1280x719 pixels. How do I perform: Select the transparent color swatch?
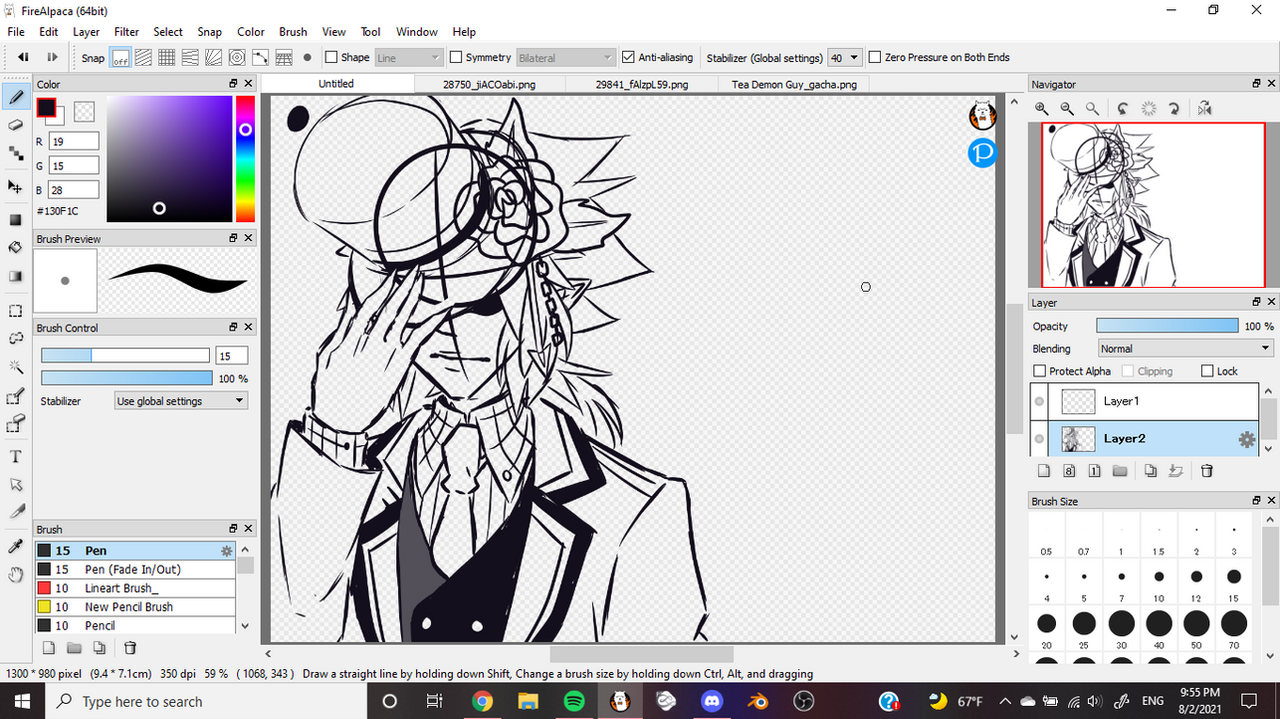point(84,111)
